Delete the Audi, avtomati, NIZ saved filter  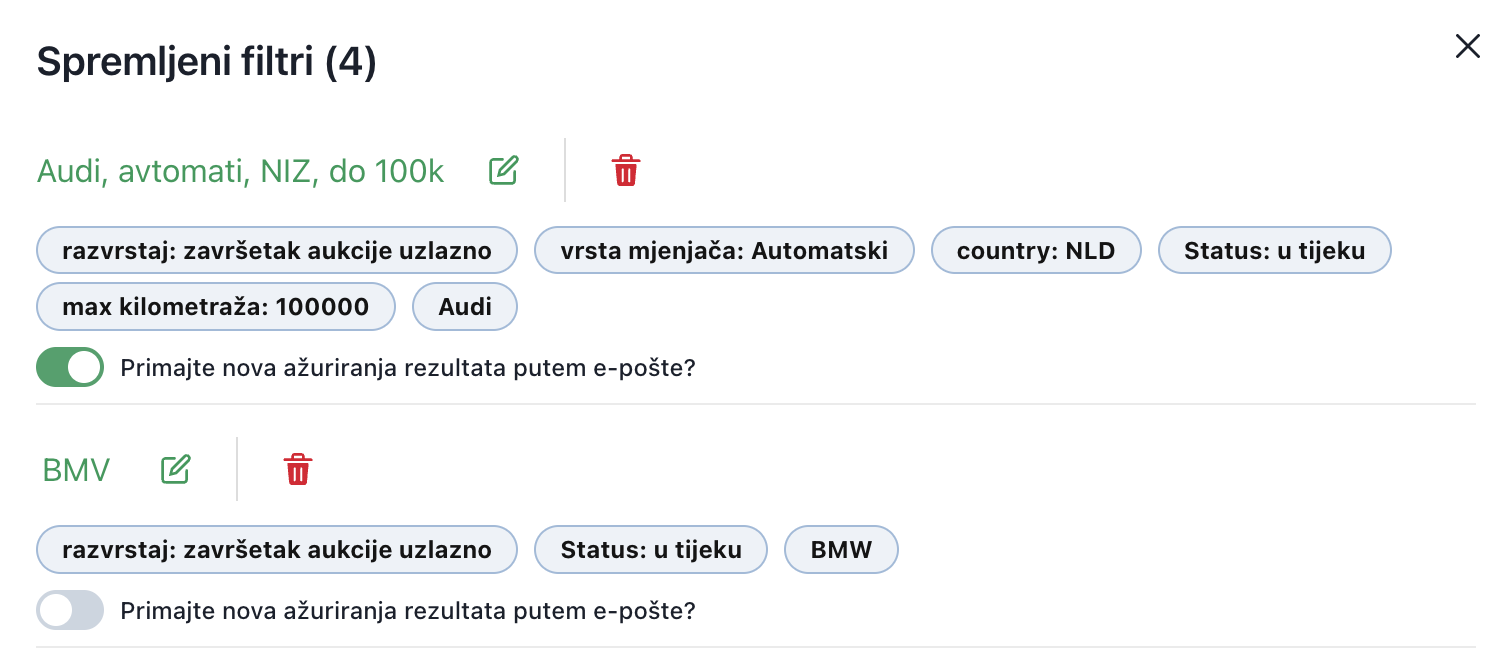pos(626,170)
